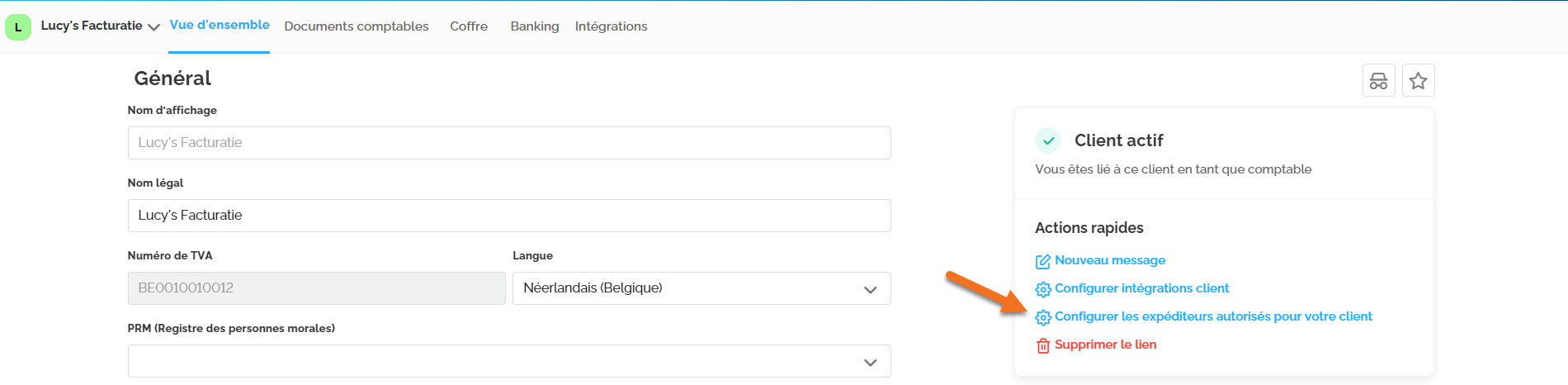Open the Banking tab

(x=534, y=26)
